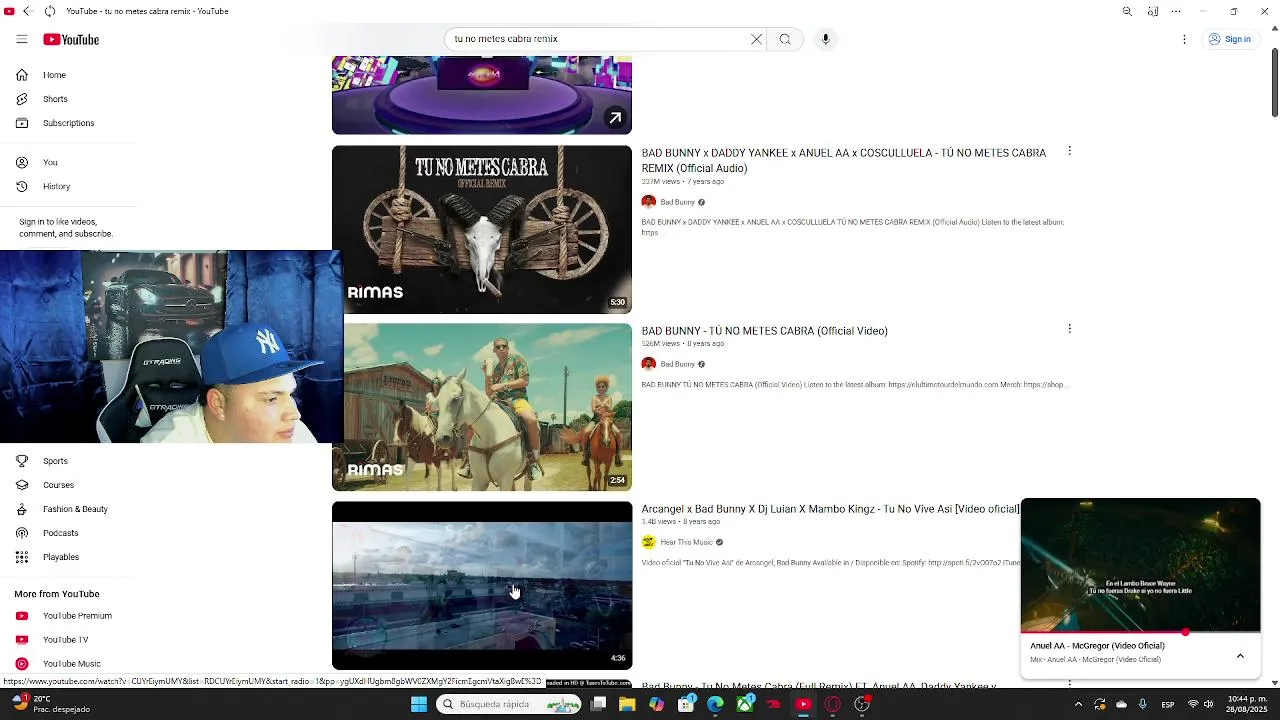Play the Tu No Vive Asi thumbnail
The height and width of the screenshot is (720, 1280).
click(482, 585)
